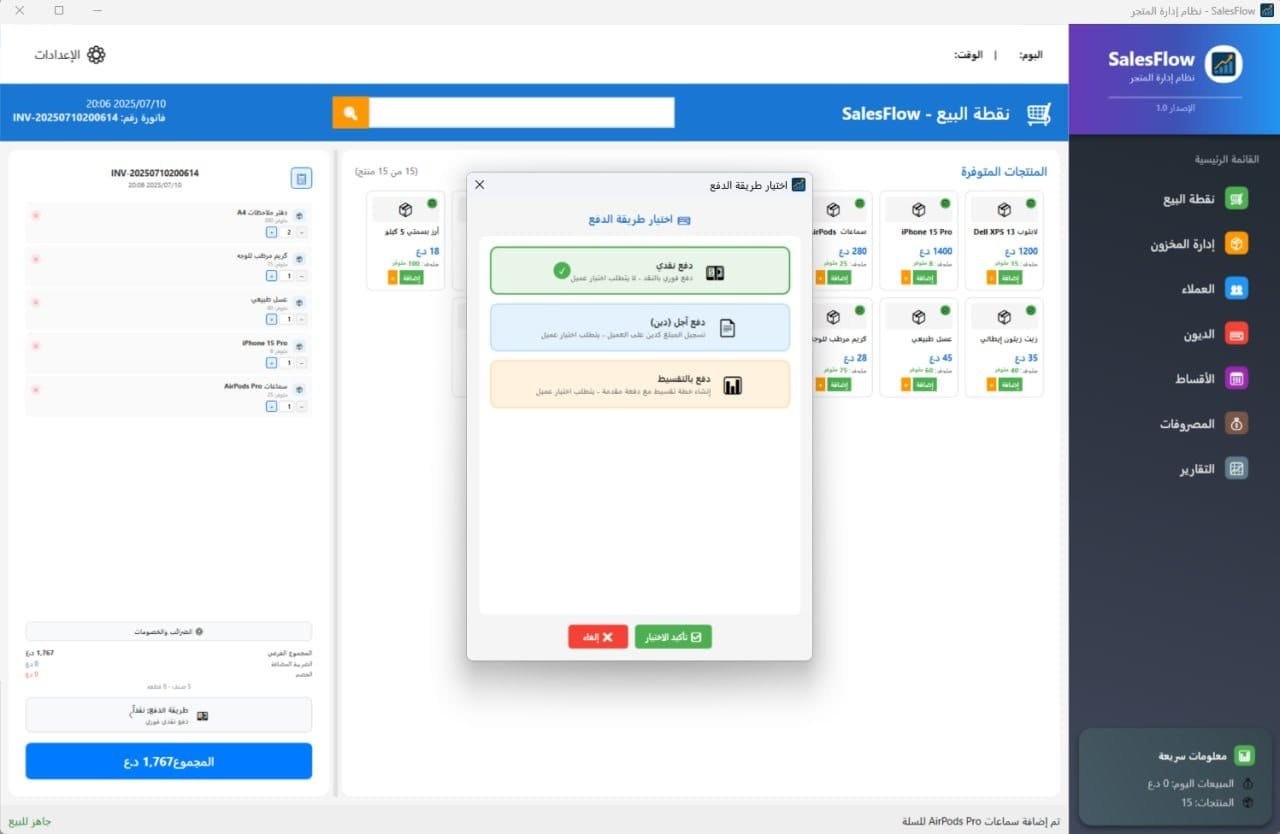
Task: Increase the iPhone 15 Pro cart quantity
Action: point(271,363)
